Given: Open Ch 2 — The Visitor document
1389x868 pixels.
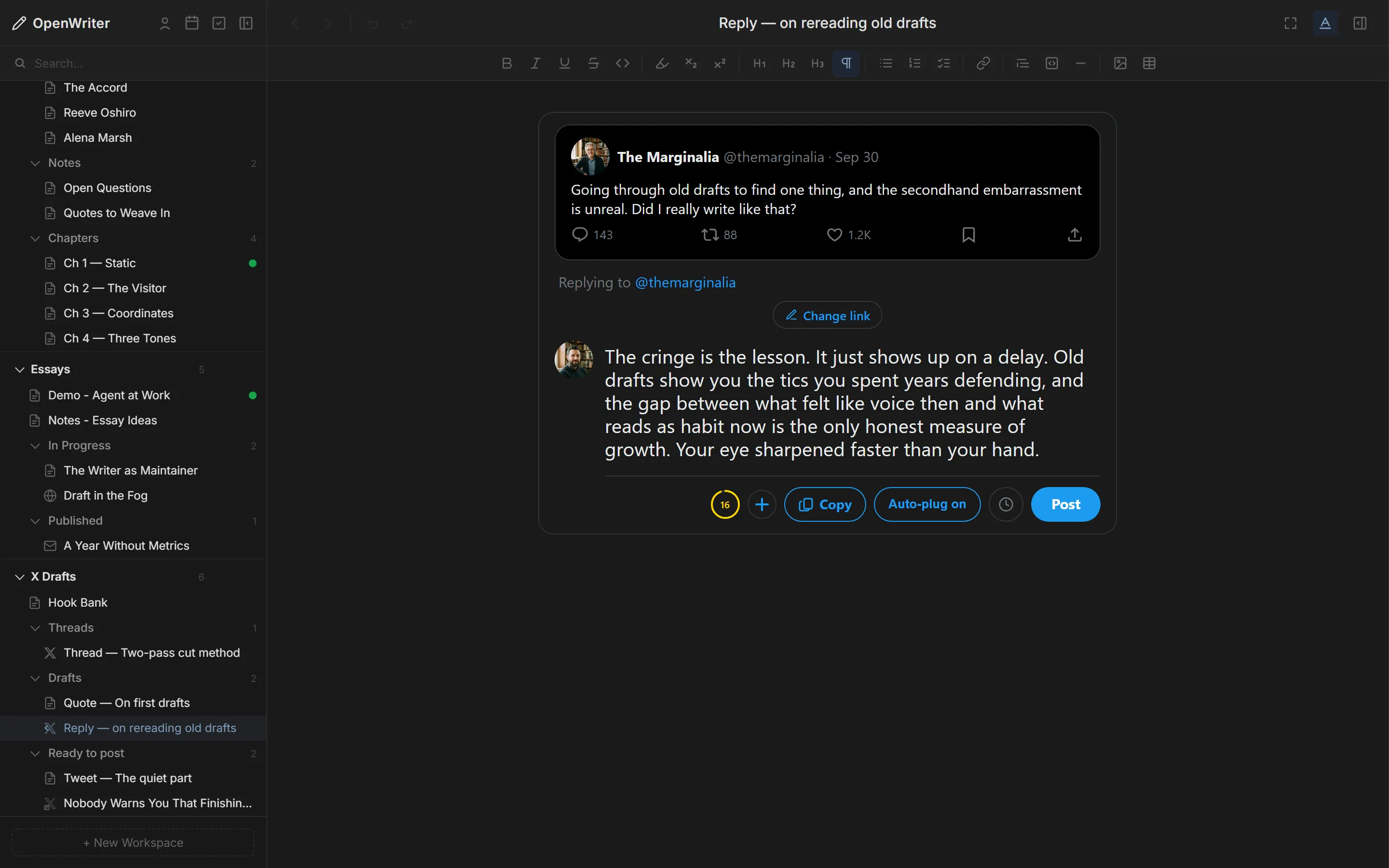Looking at the screenshot, I should [x=133, y=288].
